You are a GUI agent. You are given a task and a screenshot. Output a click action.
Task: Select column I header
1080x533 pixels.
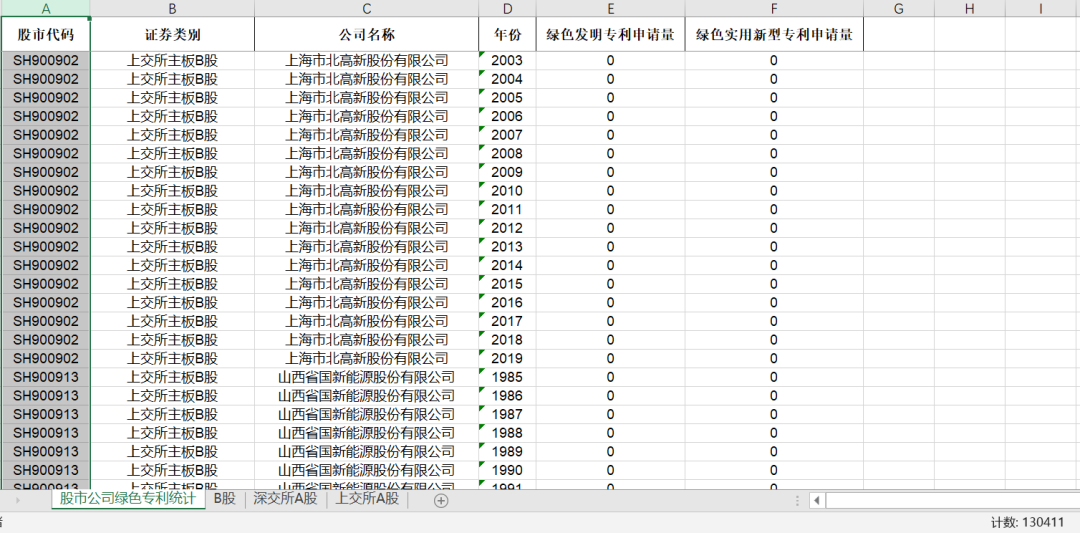pyautogui.click(x=1041, y=8)
